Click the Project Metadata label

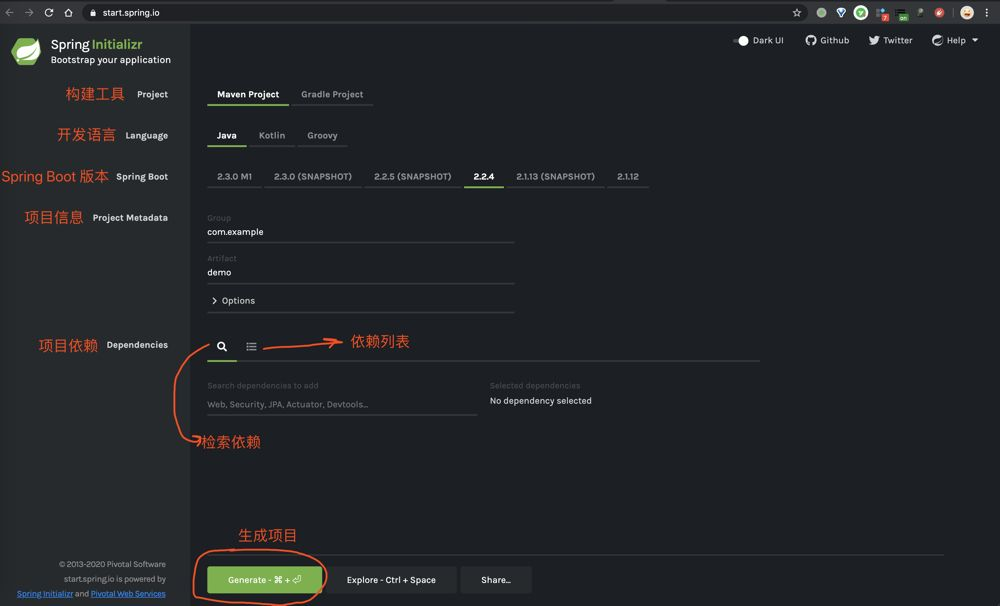(x=130, y=218)
